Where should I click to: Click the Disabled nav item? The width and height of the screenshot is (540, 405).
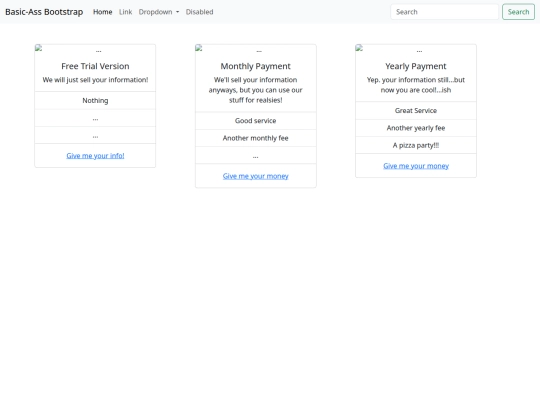199,12
